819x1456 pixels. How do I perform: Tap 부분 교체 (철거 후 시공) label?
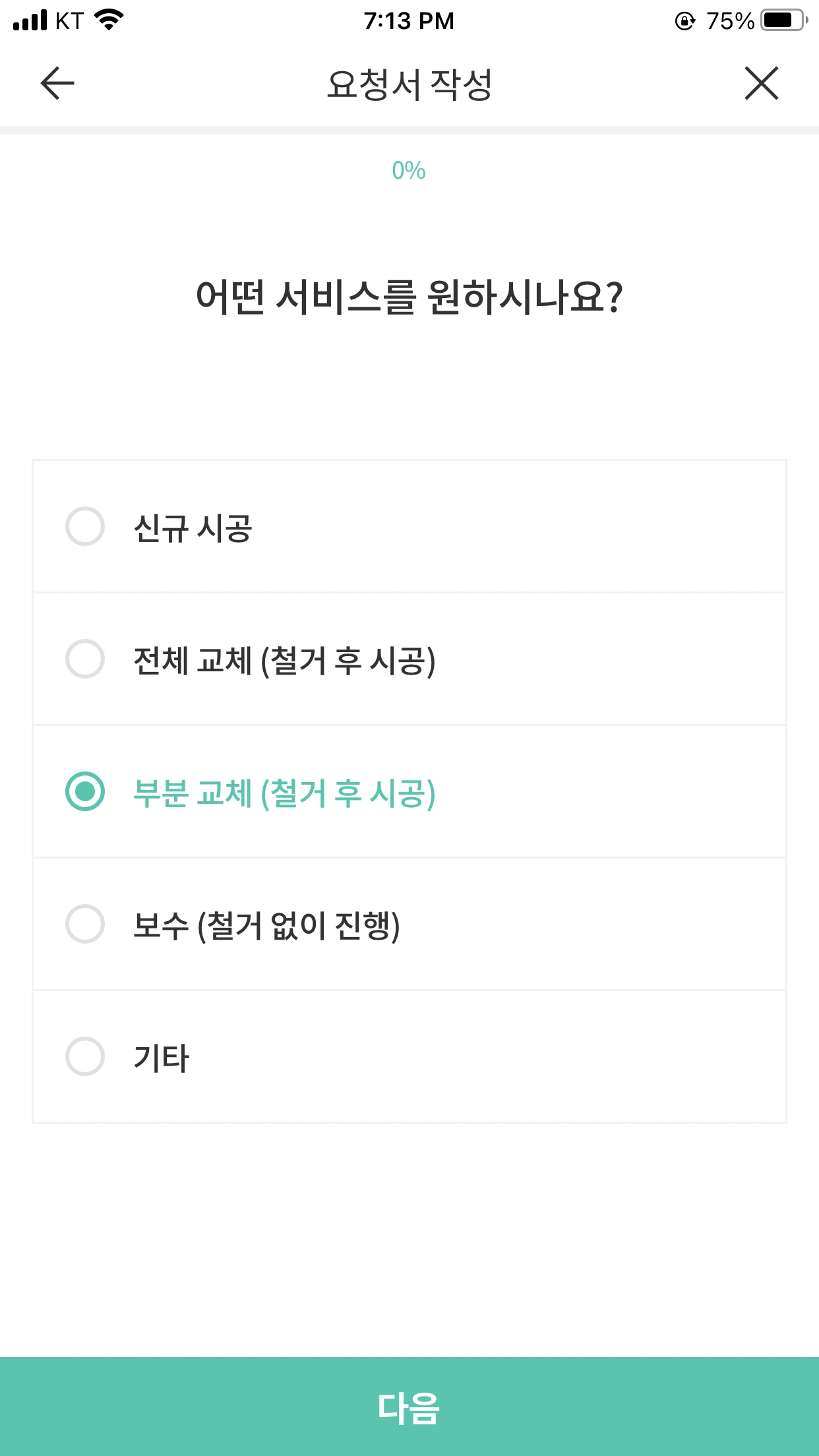point(284,793)
